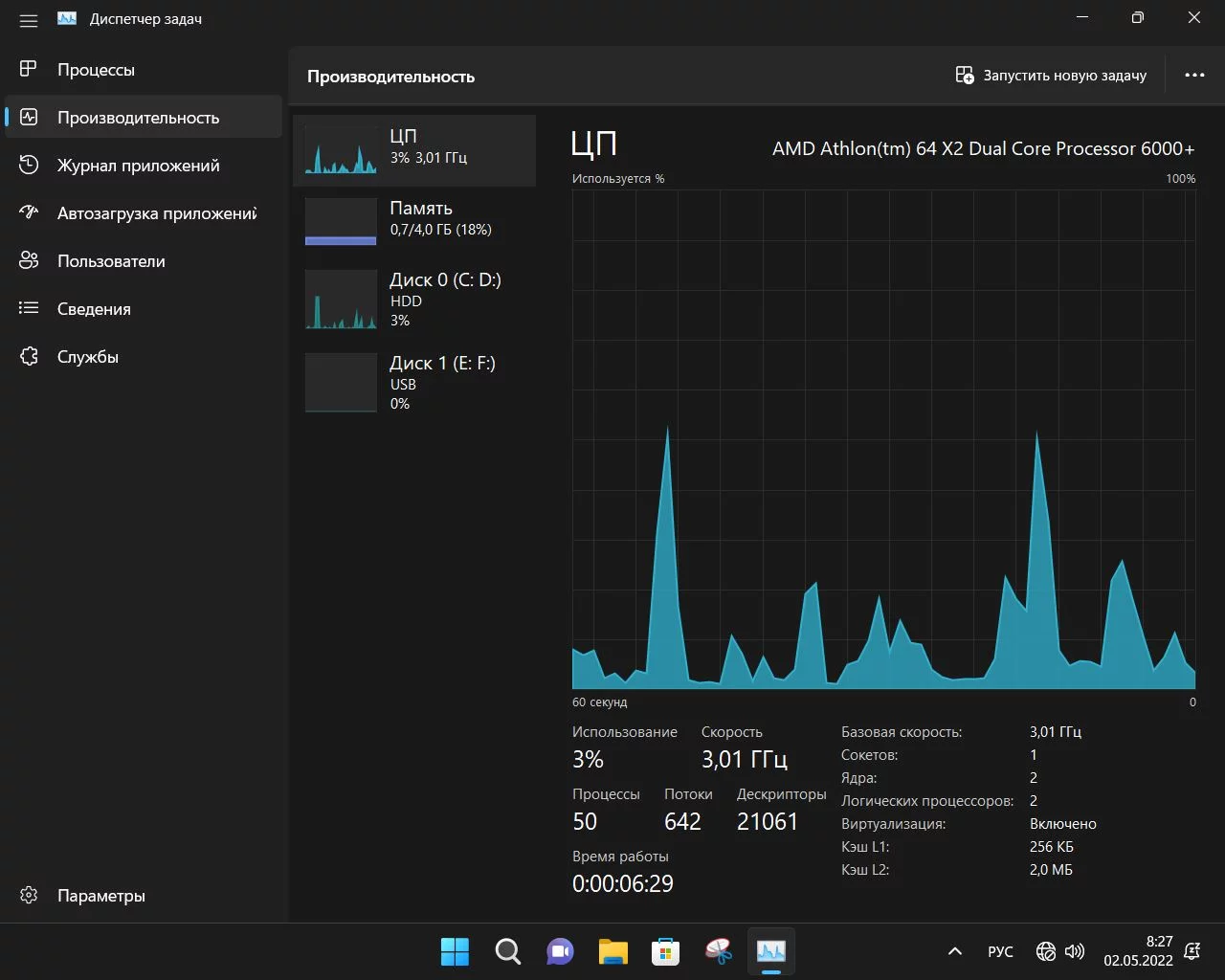Open the taskbar volume speaker icon
Image resolution: width=1225 pixels, height=980 pixels.
pyautogui.click(x=1075, y=951)
